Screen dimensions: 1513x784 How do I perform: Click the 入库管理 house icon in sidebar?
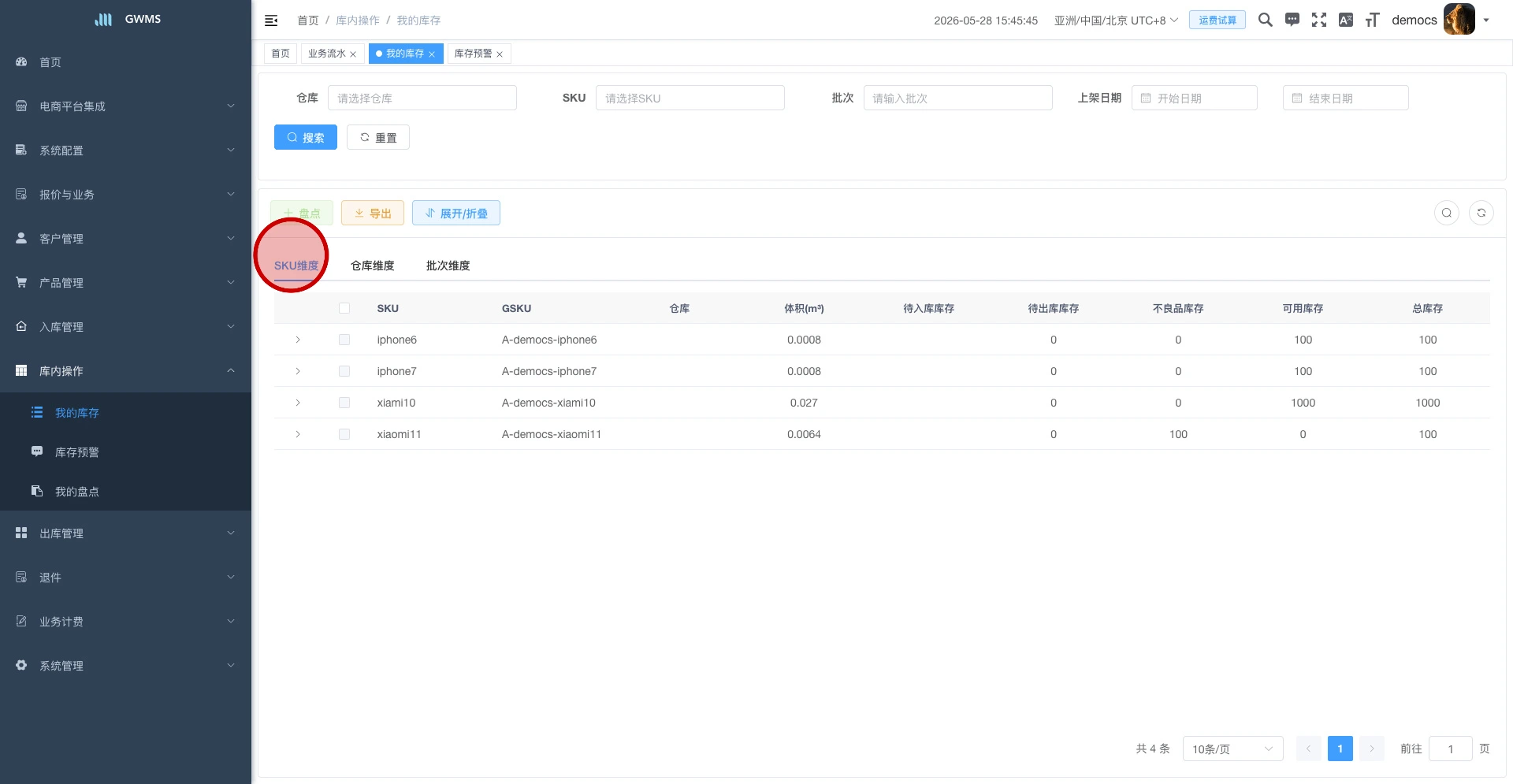21,326
